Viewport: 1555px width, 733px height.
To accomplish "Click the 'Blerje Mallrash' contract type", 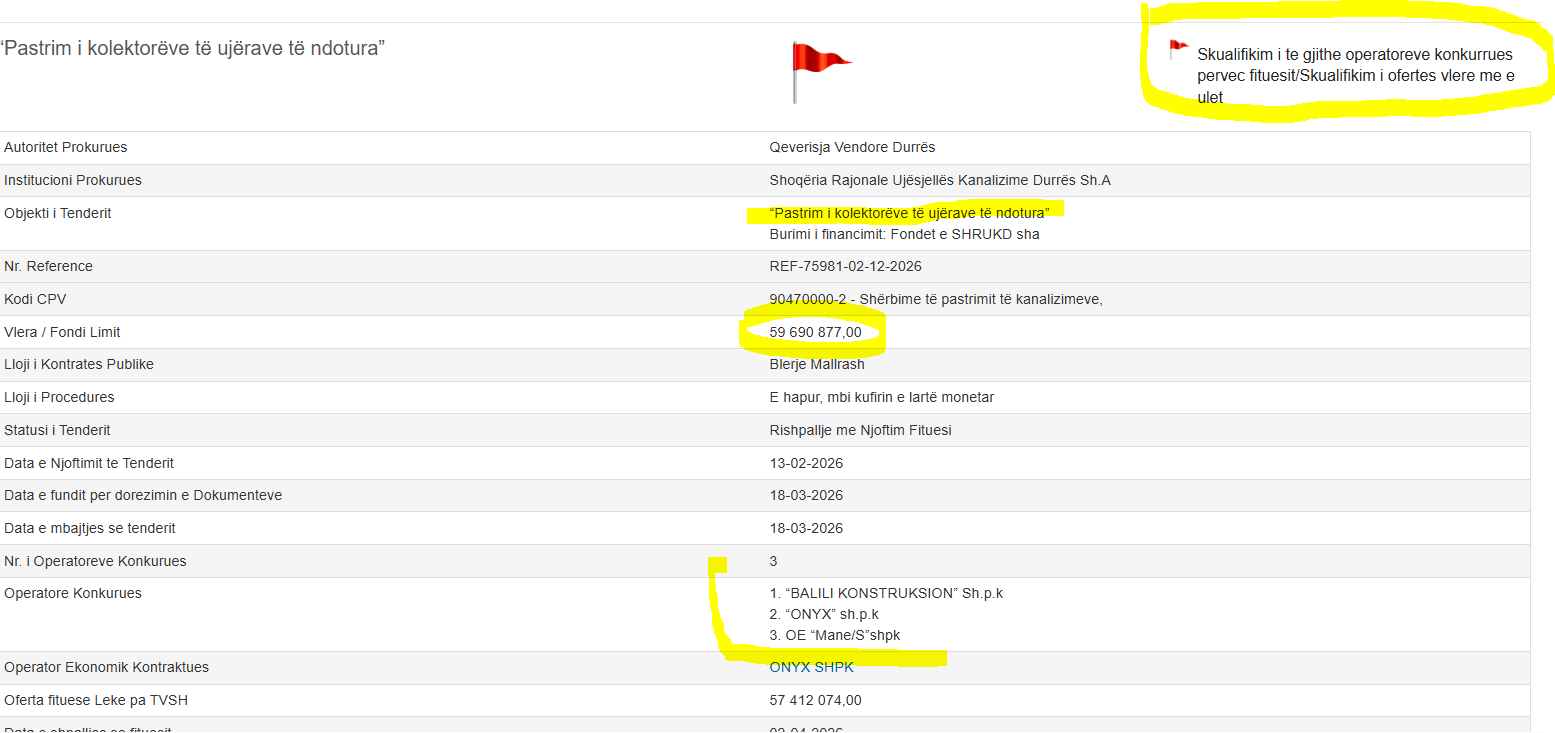I will coord(817,364).
